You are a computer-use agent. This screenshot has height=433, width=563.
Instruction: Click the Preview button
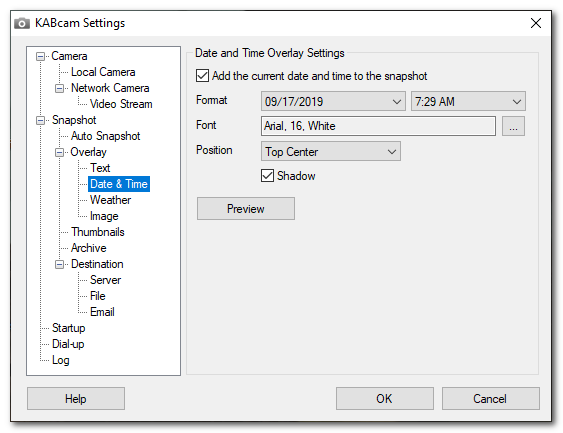246,209
